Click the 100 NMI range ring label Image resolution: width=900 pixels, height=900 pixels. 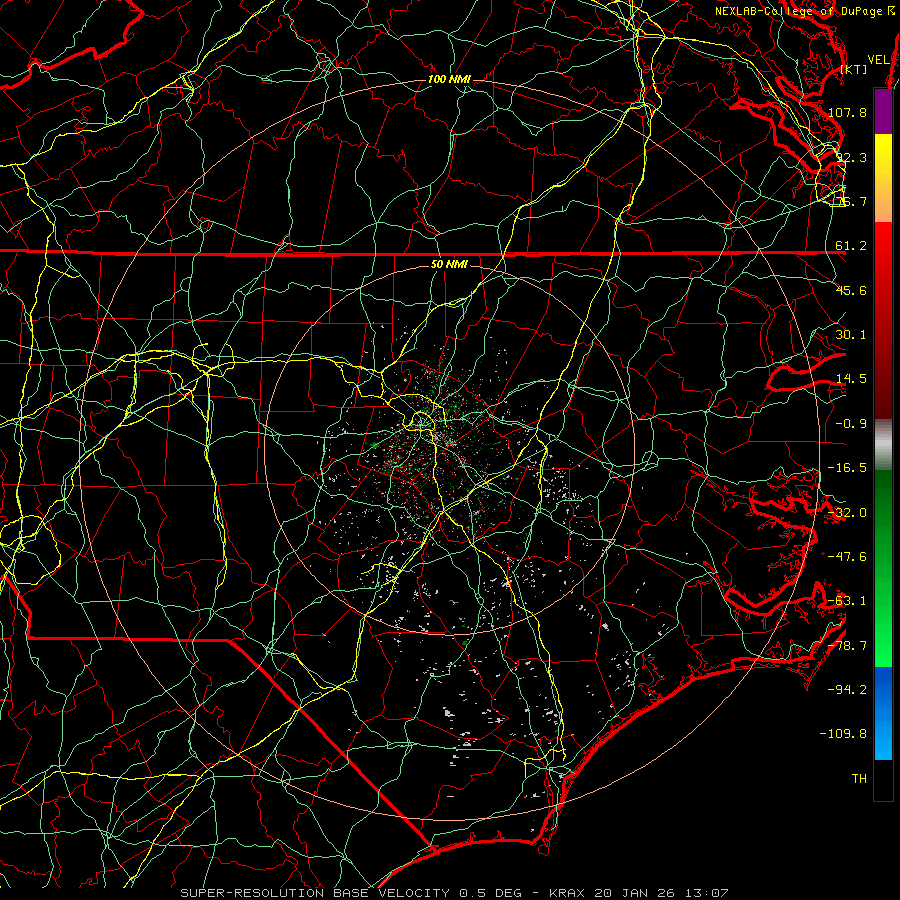(x=449, y=79)
